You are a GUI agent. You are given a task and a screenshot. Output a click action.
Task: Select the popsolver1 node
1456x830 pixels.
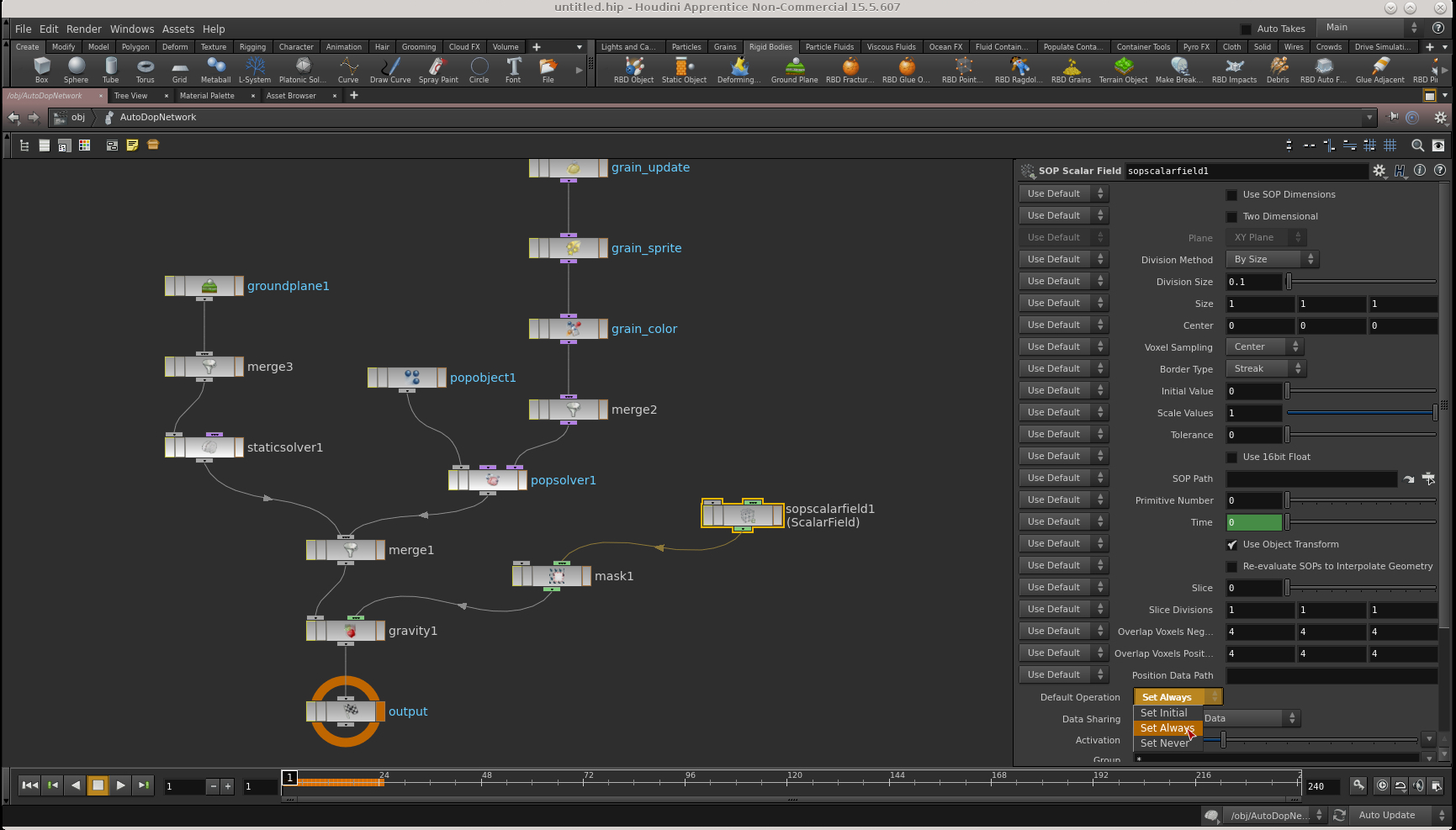click(488, 480)
